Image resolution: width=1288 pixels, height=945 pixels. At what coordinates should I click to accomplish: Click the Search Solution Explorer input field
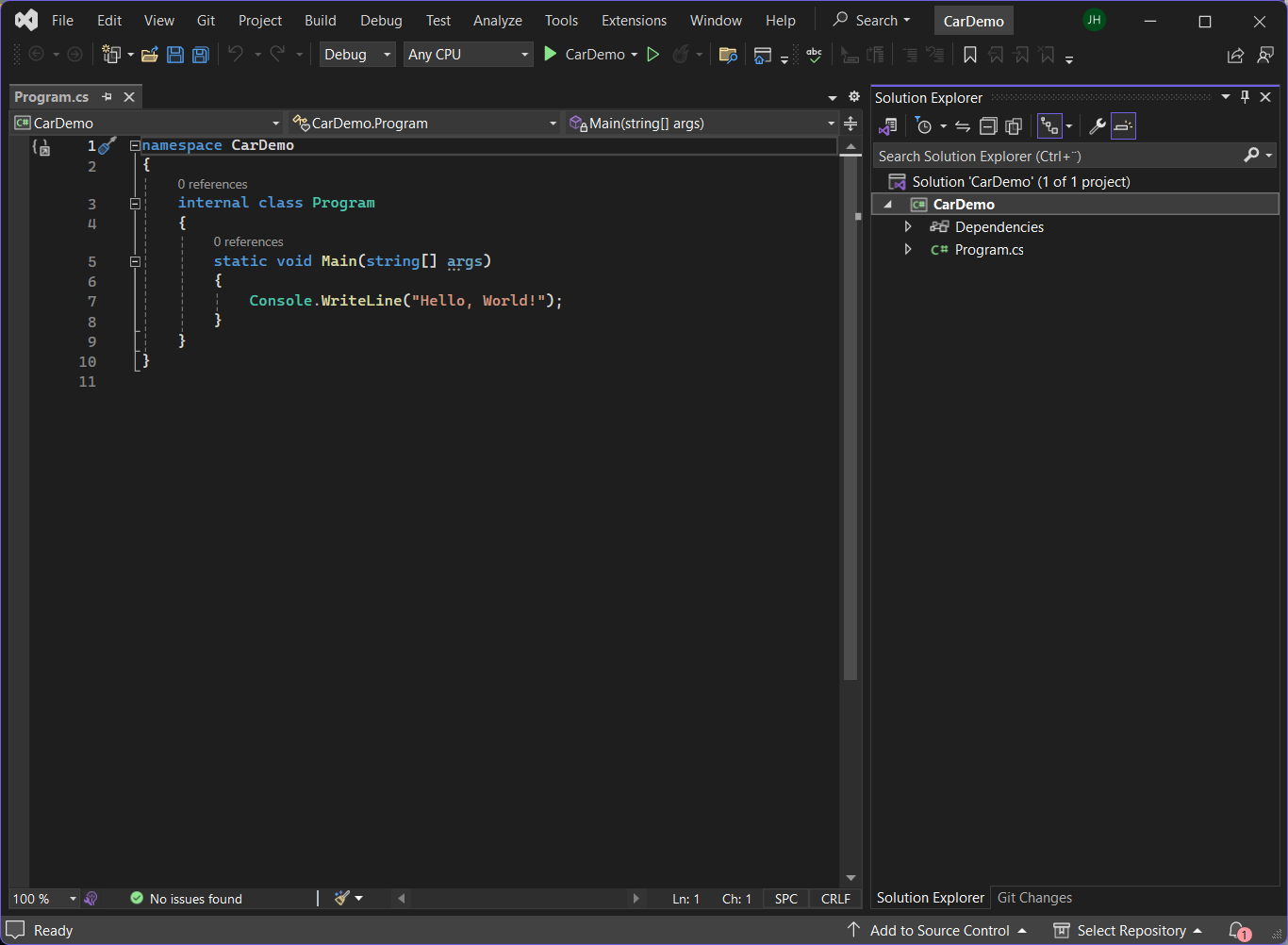point(1056,157)
